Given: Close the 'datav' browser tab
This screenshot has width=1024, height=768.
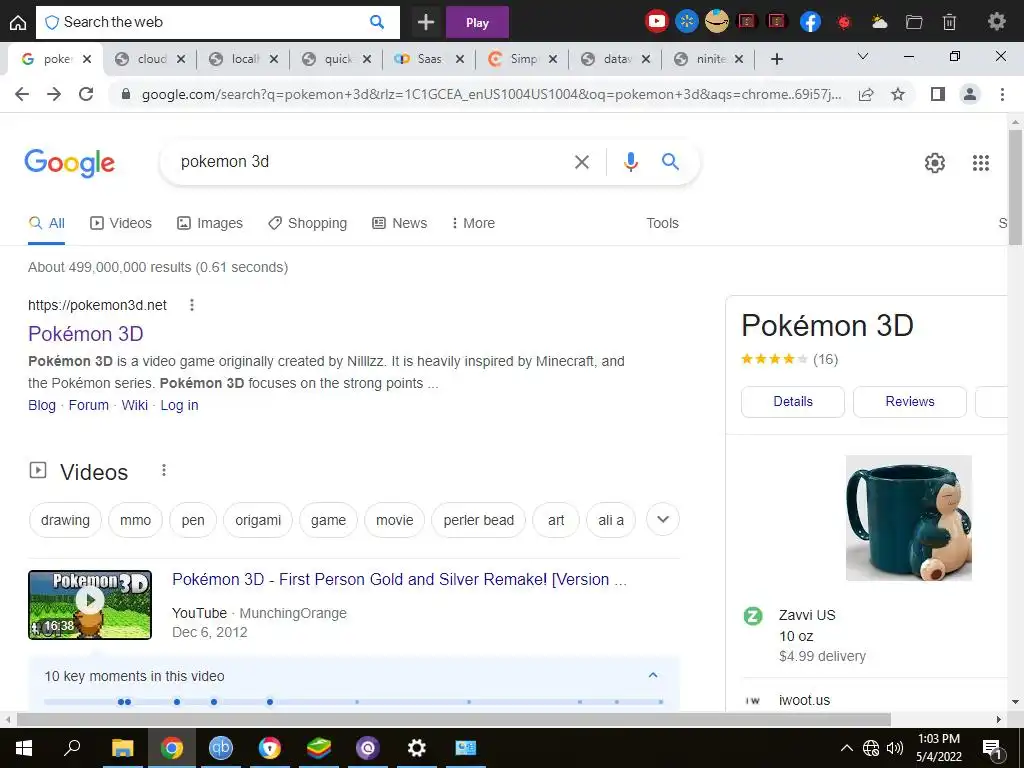Looking at the screenshot, I should point(646,59).
